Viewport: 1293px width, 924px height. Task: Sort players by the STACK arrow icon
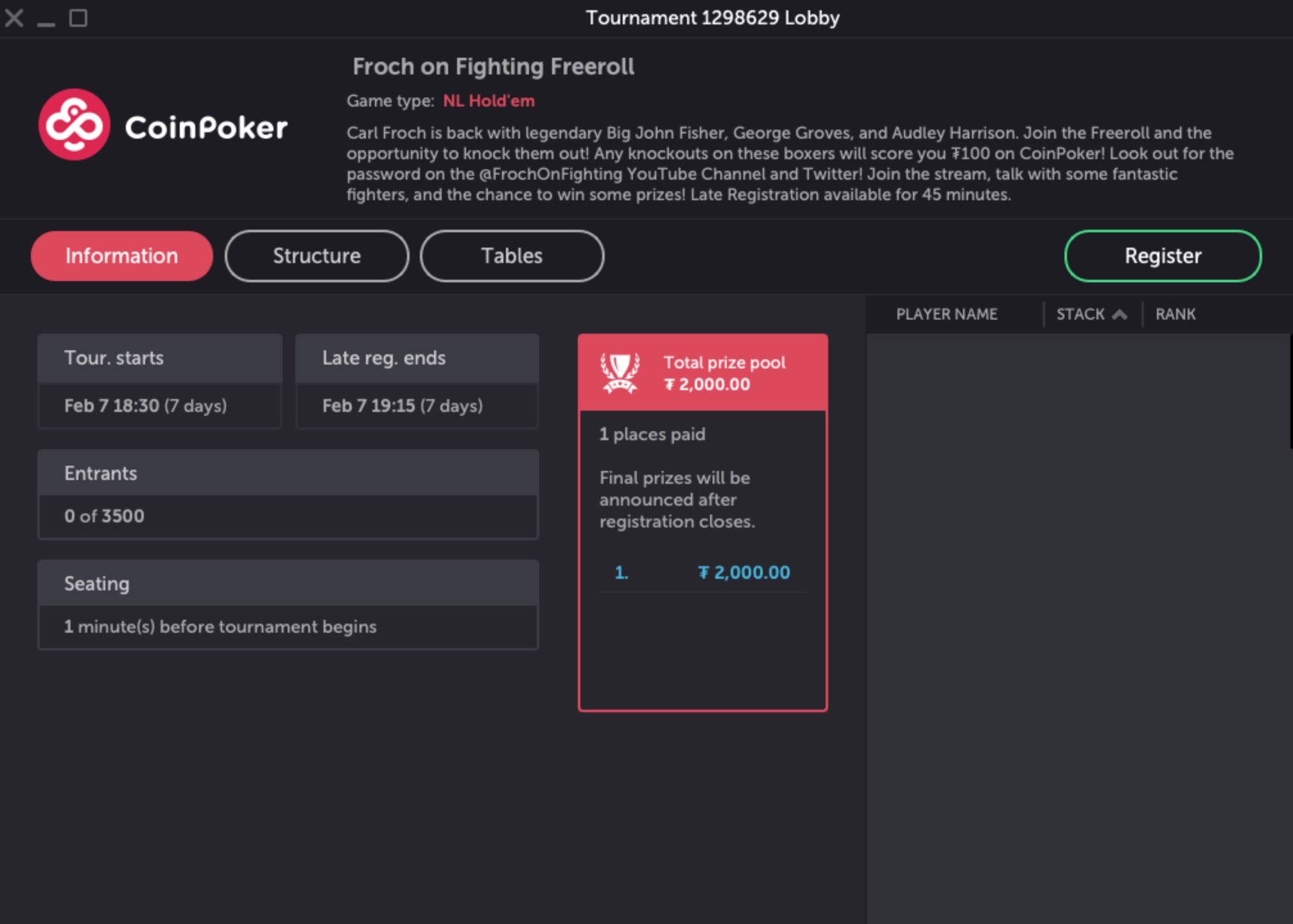[1120, 314]
